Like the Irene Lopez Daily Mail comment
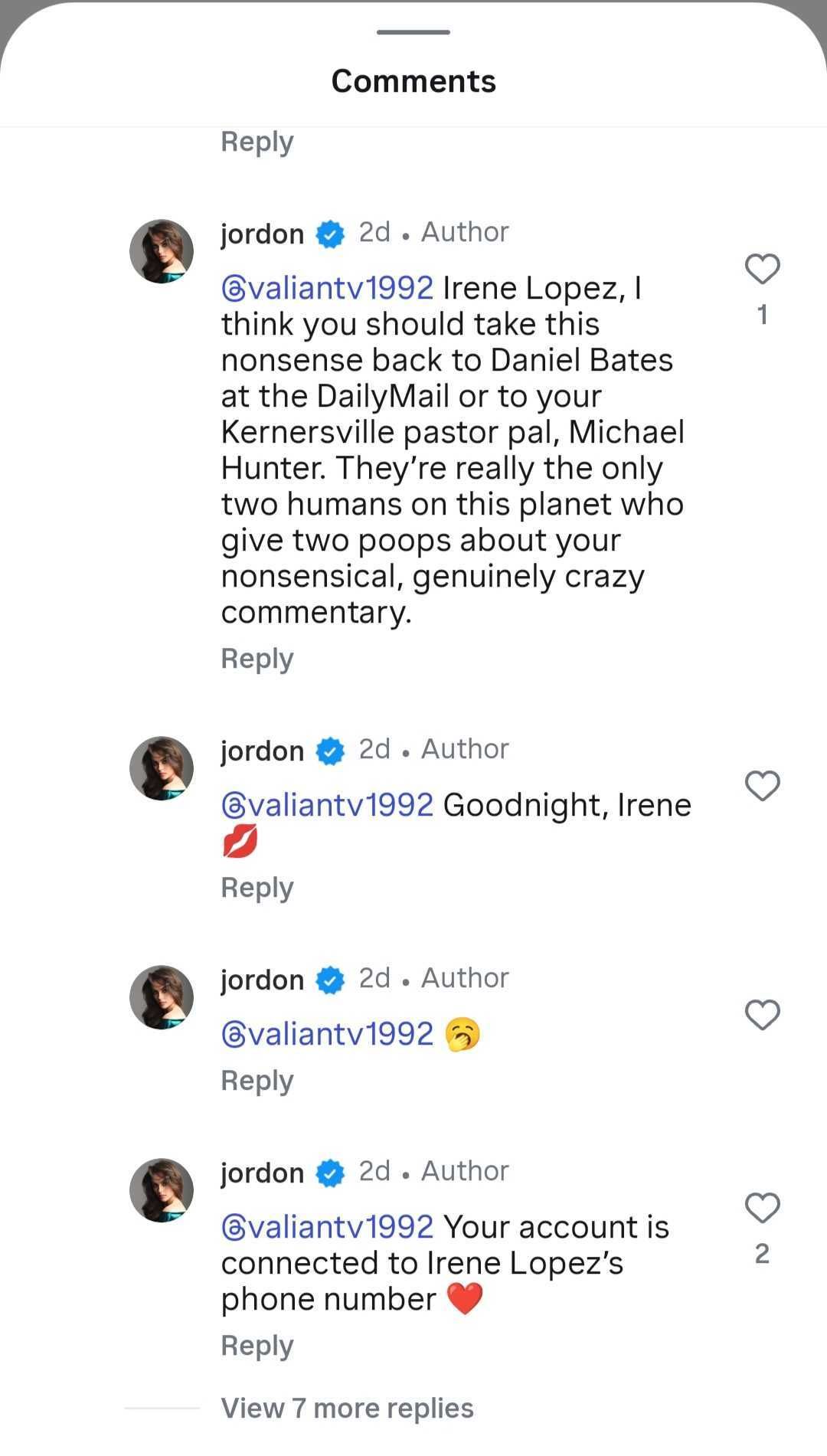 pos(762,269)
